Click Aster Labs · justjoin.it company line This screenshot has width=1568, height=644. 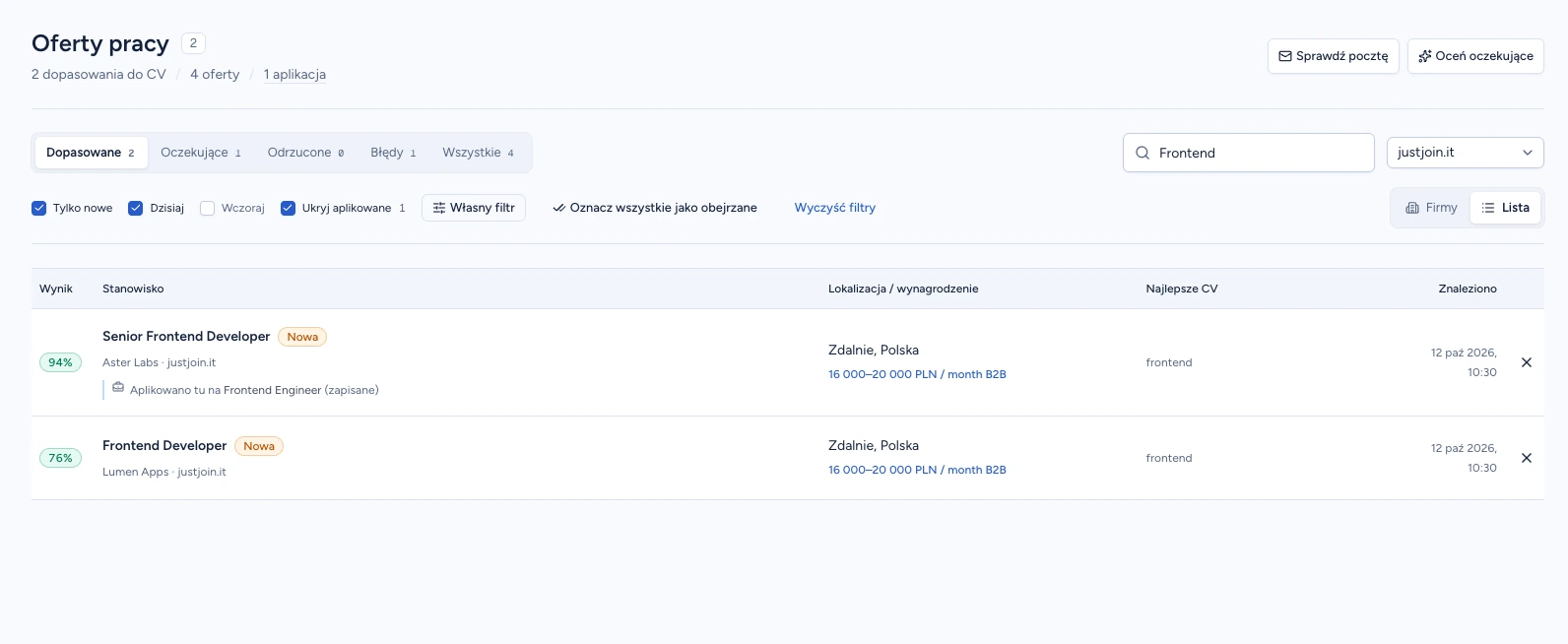pos(159,362)
